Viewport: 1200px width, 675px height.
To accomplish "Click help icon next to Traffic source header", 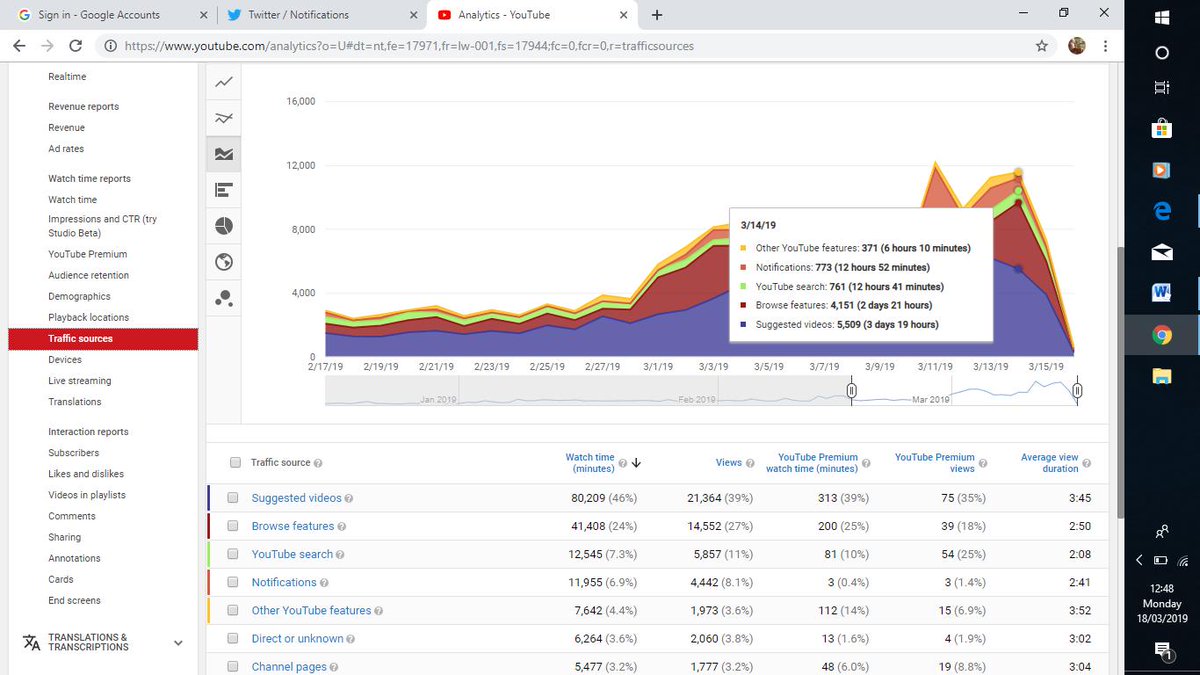I will pyautogui.click(x=318, y=463).
